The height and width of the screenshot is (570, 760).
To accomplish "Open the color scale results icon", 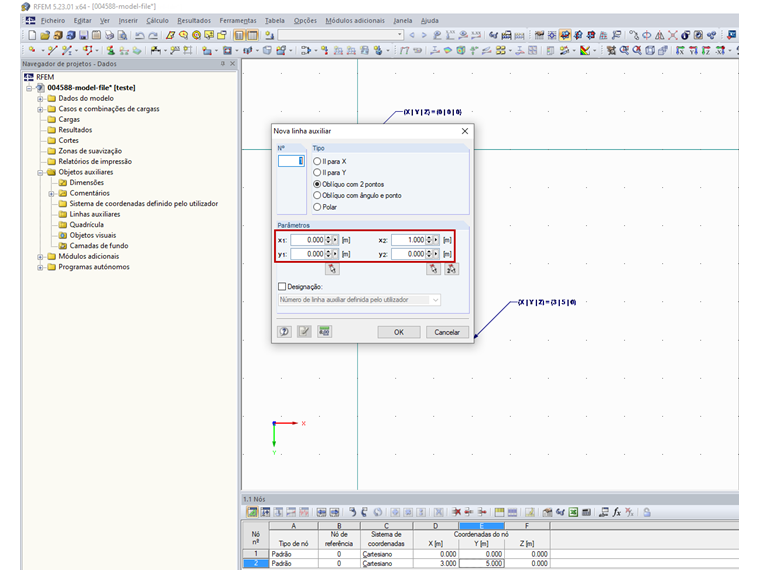I will [585, 50].
